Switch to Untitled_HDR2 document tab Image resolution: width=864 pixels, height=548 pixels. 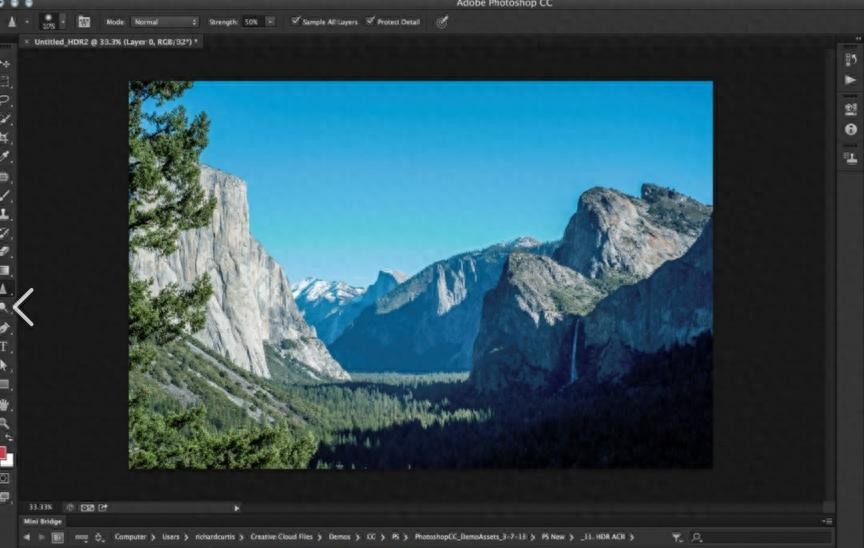108,42
